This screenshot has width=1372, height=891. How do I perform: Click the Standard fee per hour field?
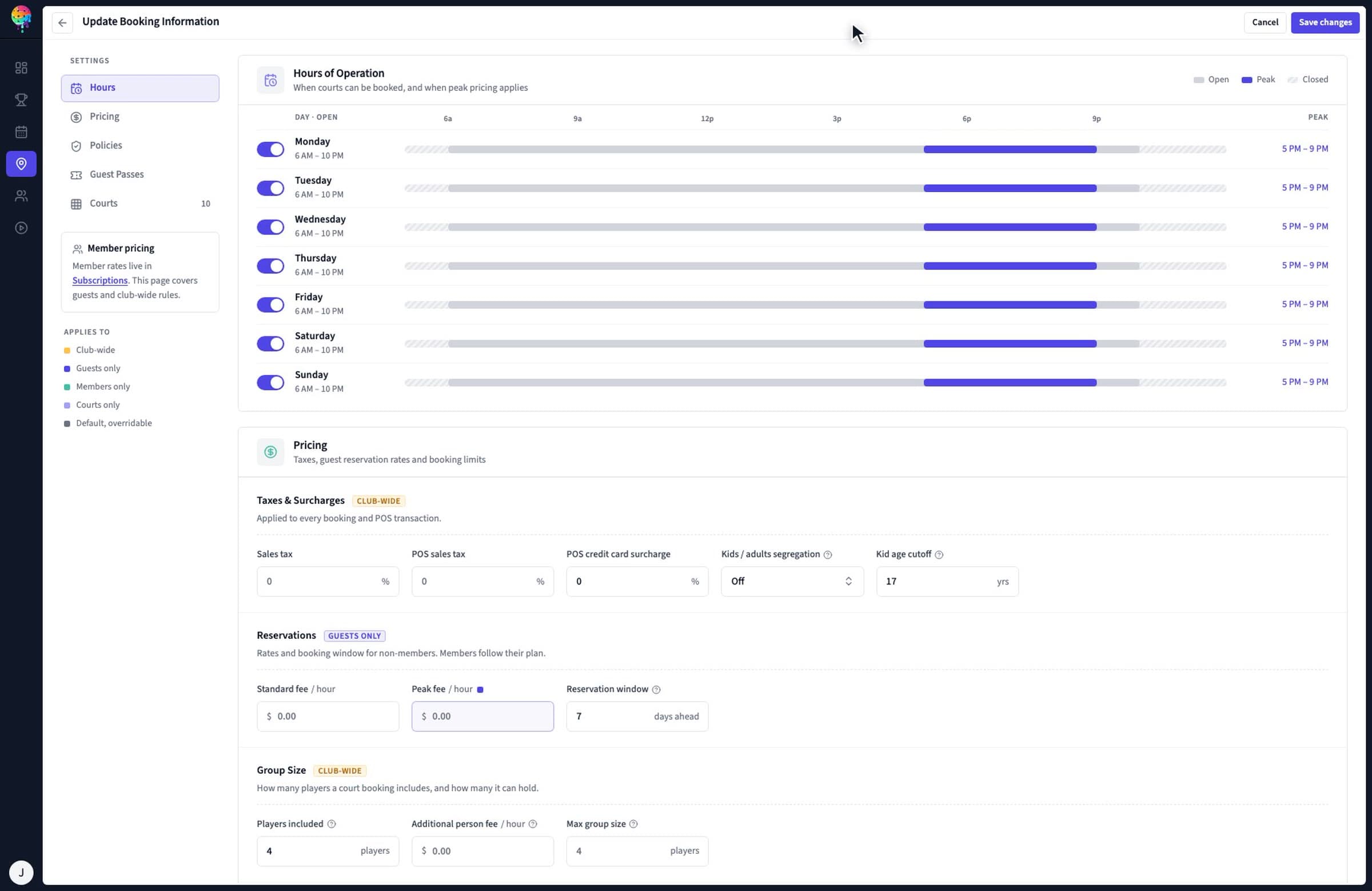328,716
